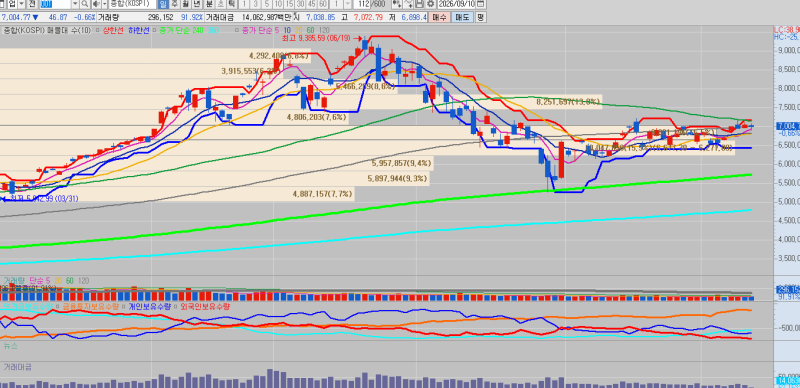Click the 14,062,987백만 trading value figure
Screen dimensions: 800x388
pos(267,17)
